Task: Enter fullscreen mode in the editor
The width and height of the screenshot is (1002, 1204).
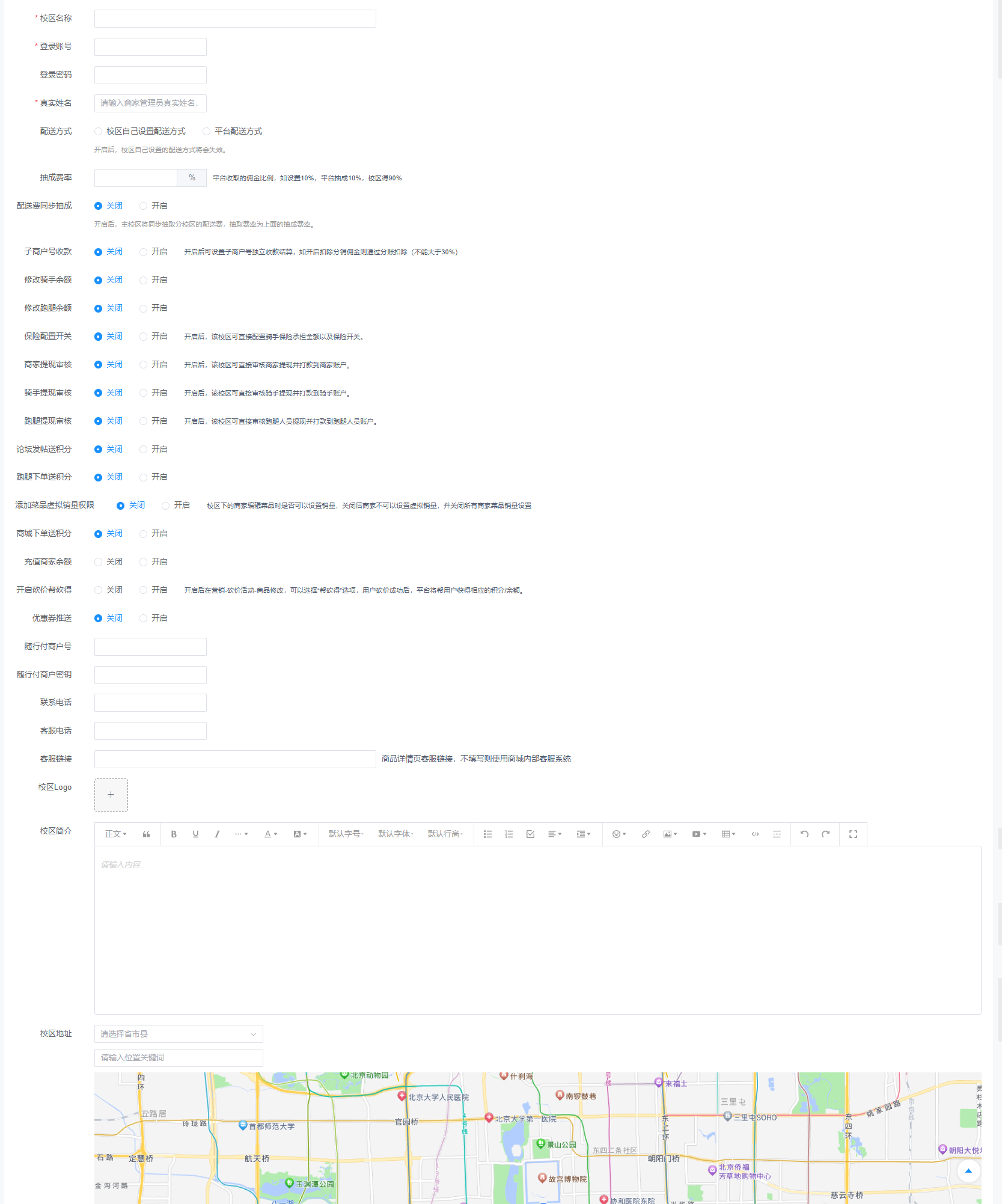Action: pos(853,834)
